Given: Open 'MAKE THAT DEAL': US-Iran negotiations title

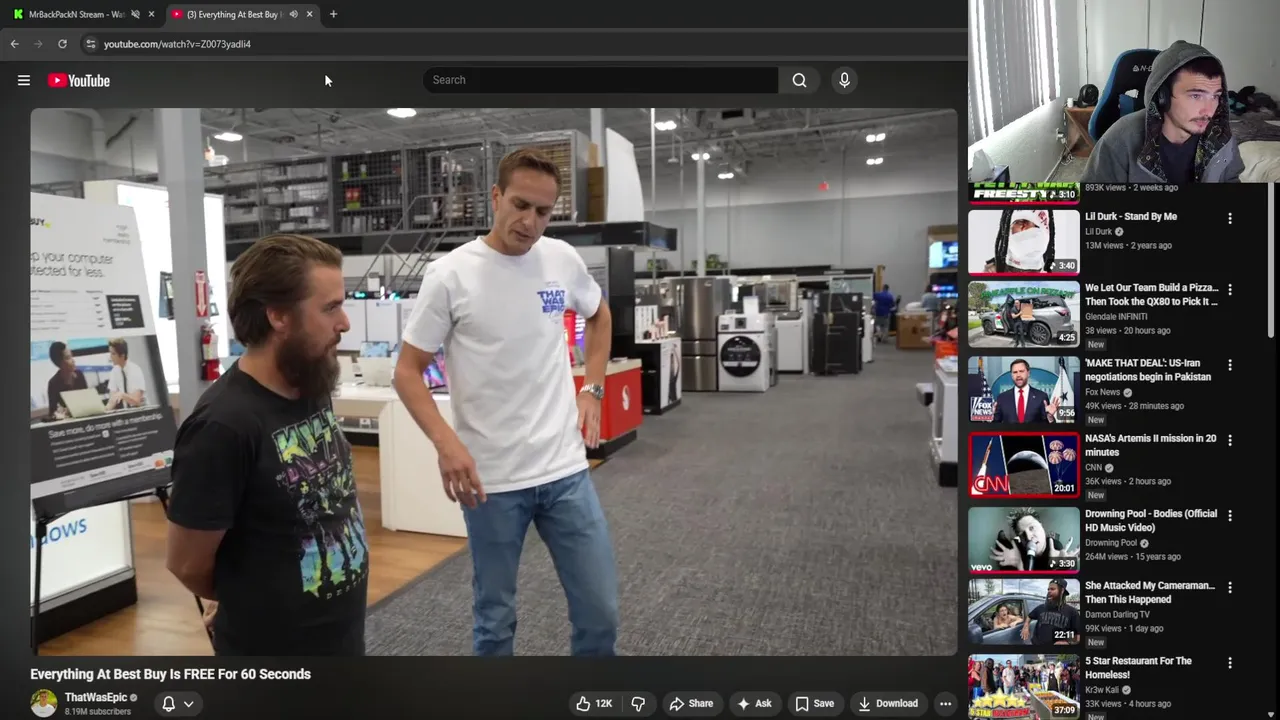Looking at the screenshot, I should point(1148,370).
